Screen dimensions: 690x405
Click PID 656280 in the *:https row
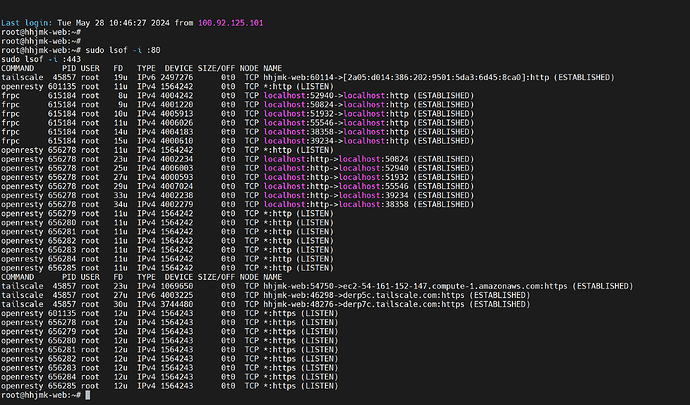click(x=62, y=341)
